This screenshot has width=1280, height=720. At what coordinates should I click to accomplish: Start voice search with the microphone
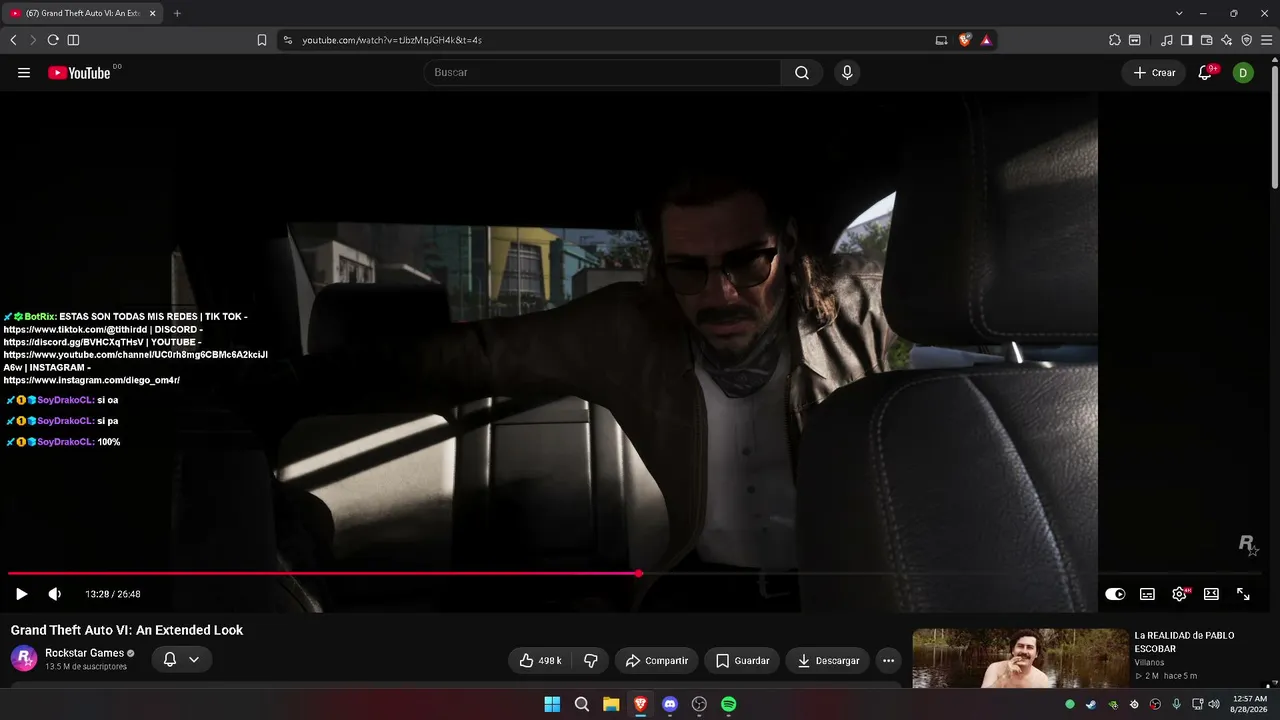point(847,73)
